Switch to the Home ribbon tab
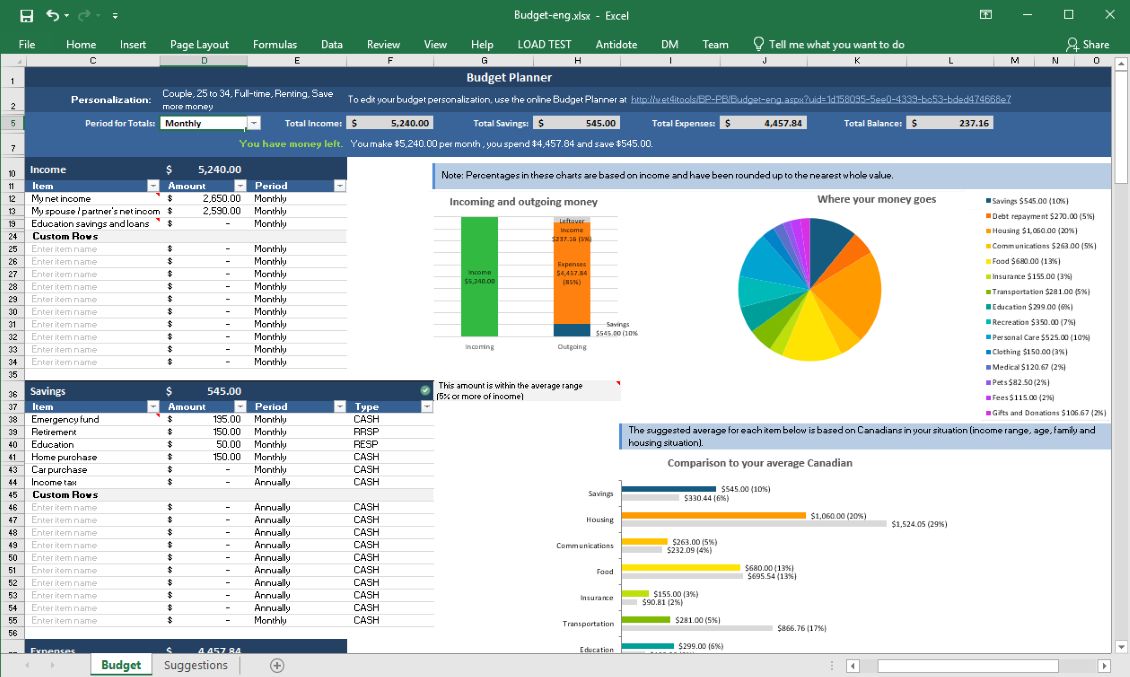1130x677 pixels. (81, 44)
